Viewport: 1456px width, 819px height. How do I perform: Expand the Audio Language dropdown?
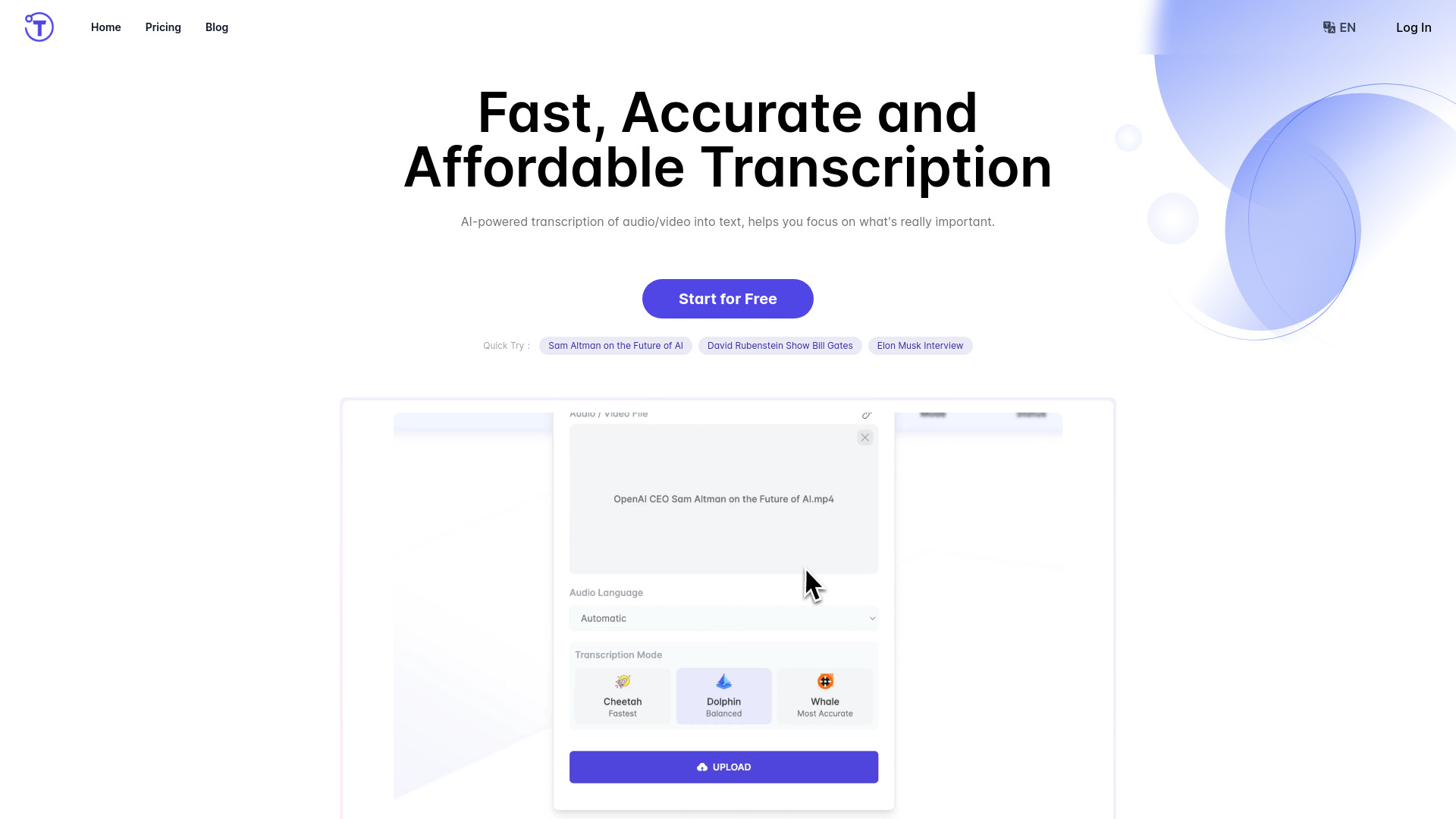tap(723, 618)
